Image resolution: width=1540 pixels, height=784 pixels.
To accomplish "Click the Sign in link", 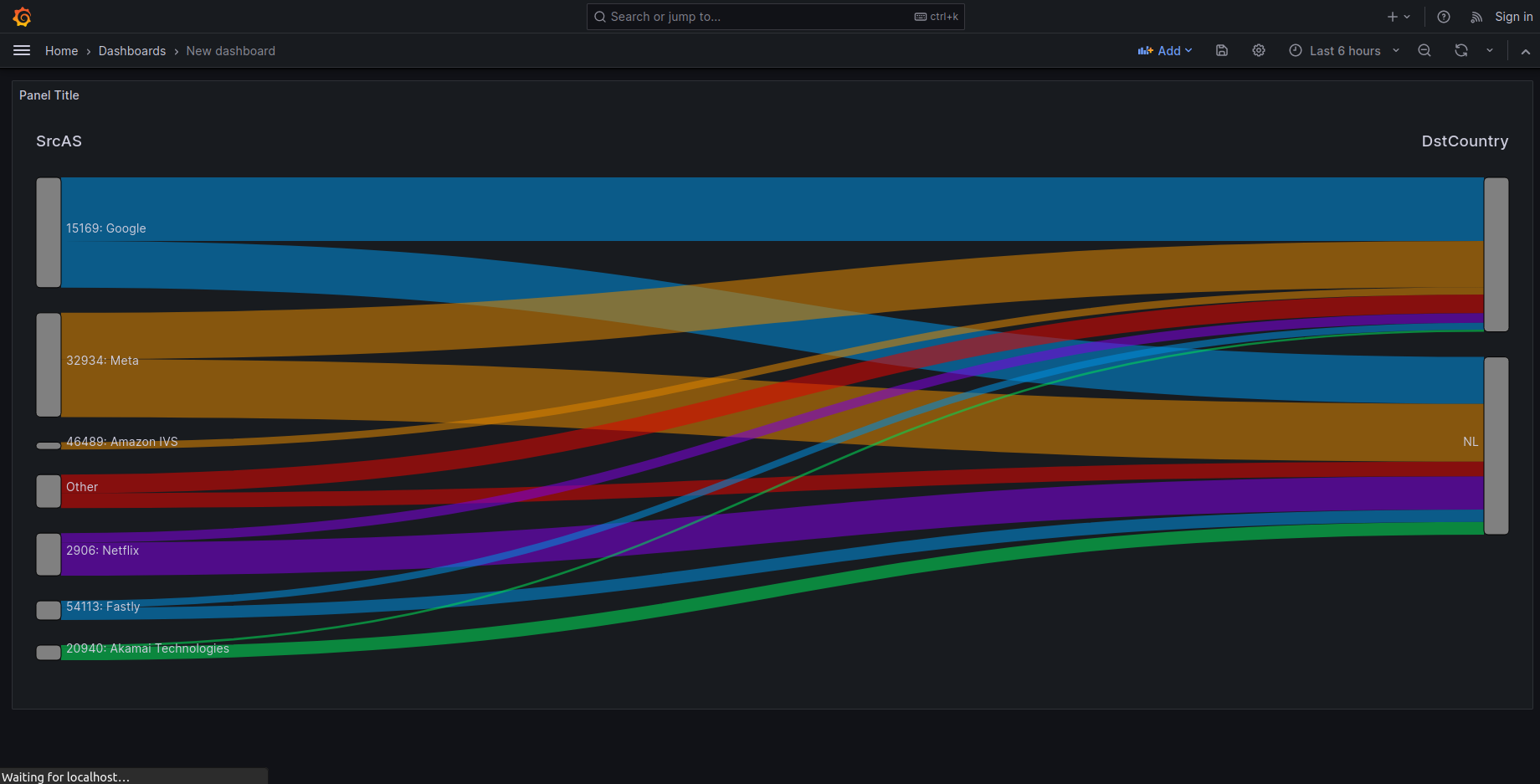I will [1513, 17].
